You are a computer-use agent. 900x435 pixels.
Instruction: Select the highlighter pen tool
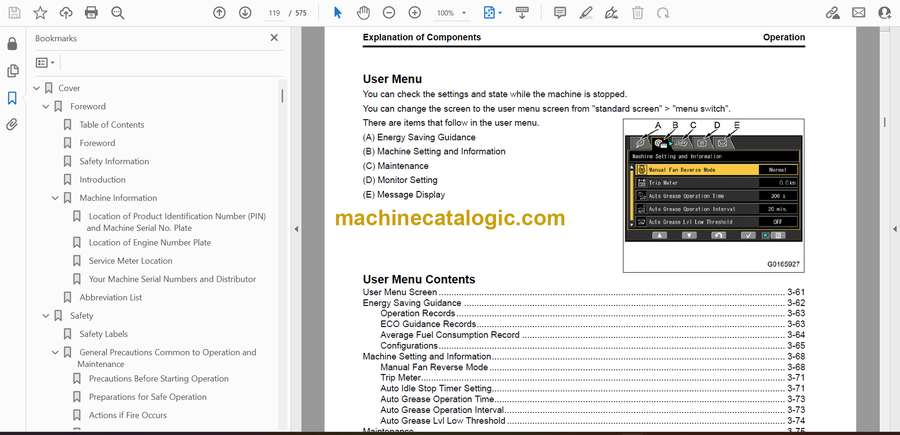tap(585, 13)
